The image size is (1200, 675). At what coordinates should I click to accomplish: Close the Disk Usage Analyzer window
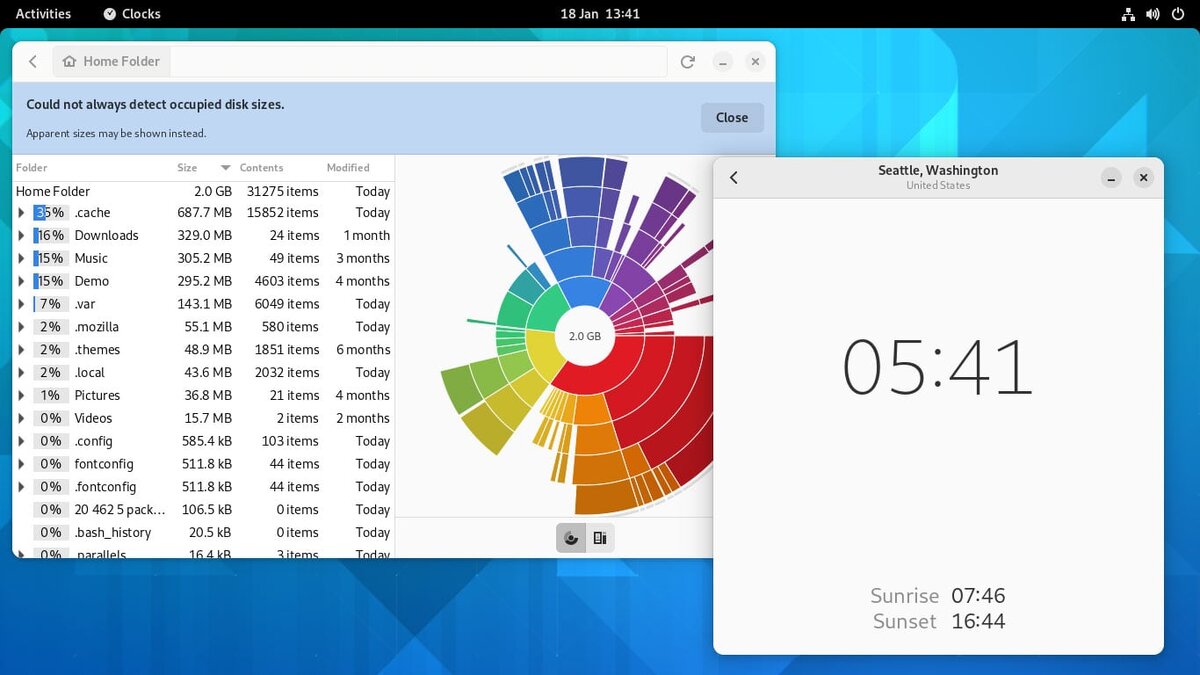pyautogui.click(x=756, y=62)
